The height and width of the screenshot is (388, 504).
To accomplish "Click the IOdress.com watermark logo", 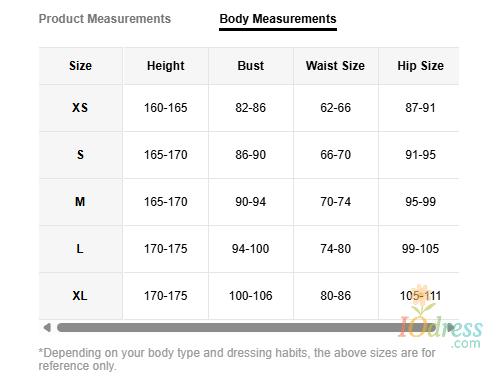I will pos(440,328).
